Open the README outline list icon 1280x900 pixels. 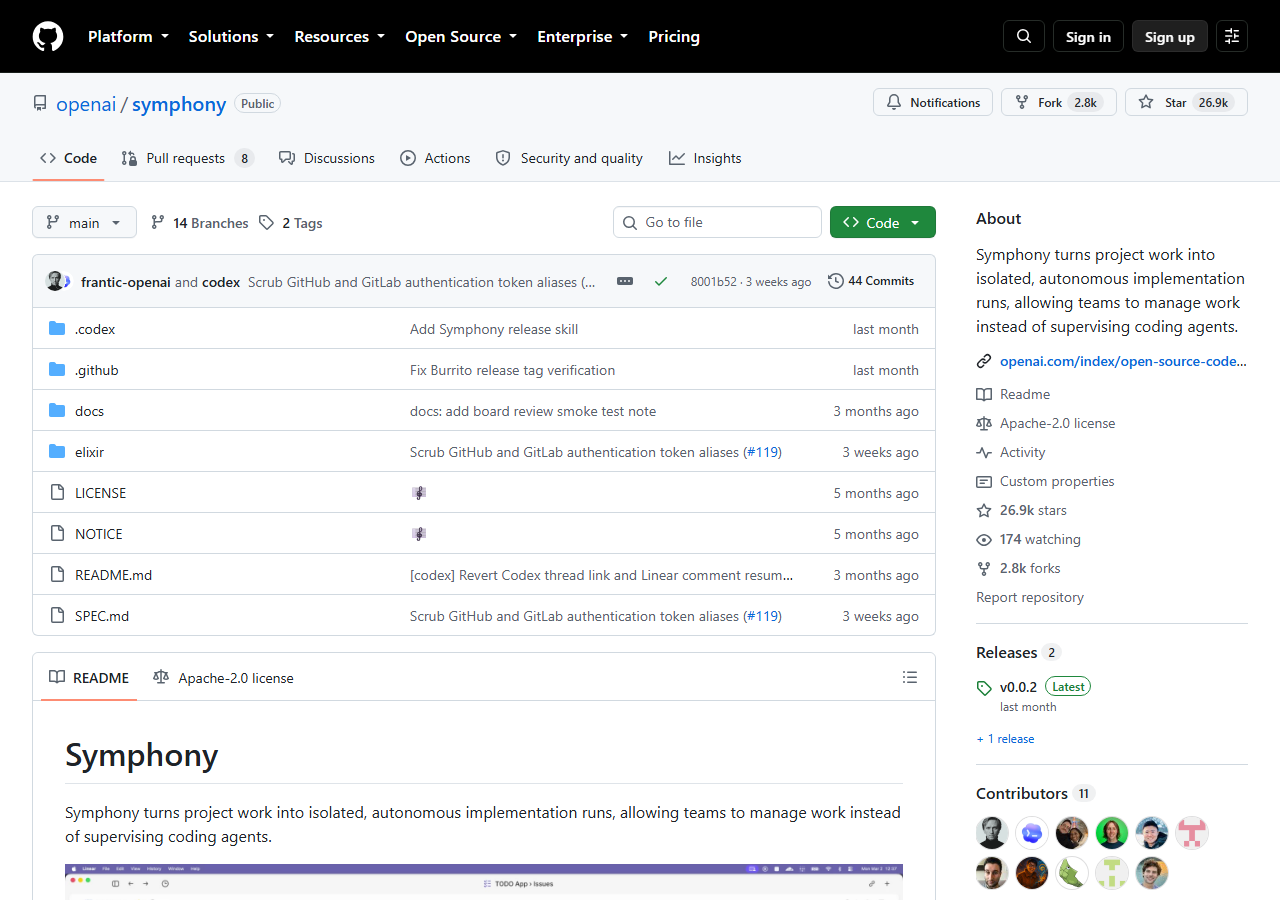[910, 677]
